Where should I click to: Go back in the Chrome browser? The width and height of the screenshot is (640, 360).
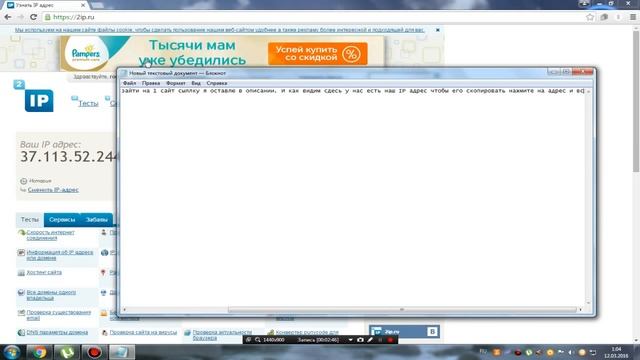(x=7, y=17)
